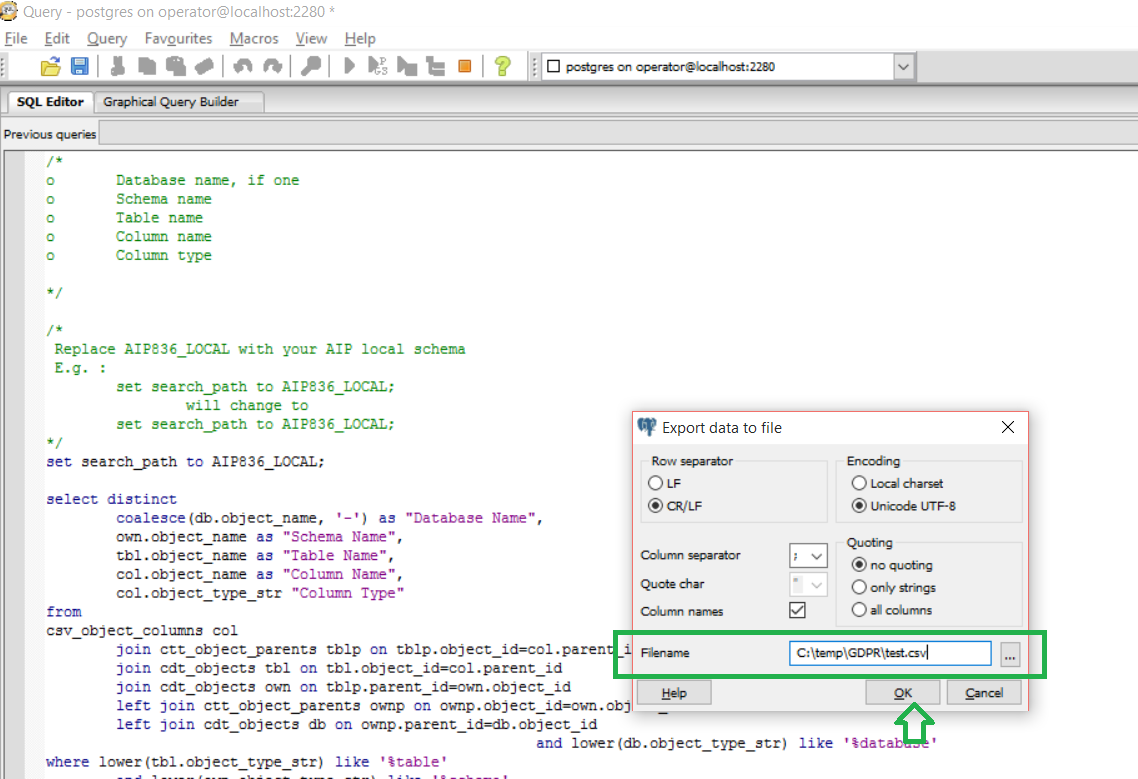Click the orange Cancel query stop icon
The height and width of the screenshot is (779, 1138).
point(464,67)
